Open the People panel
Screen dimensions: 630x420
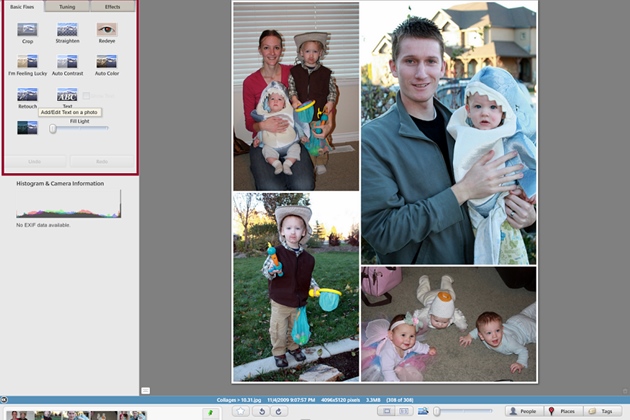(x=522, y=411)
